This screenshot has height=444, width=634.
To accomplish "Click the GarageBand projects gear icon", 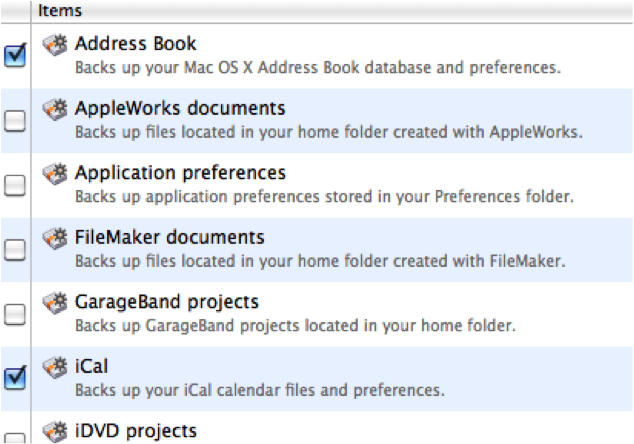I will pos(55,303).
